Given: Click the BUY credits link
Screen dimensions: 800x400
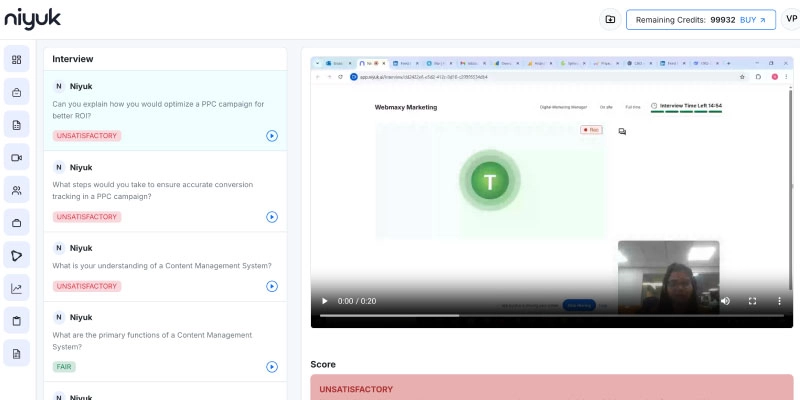Looking at the screenshot, I should [x=753, y=19].
